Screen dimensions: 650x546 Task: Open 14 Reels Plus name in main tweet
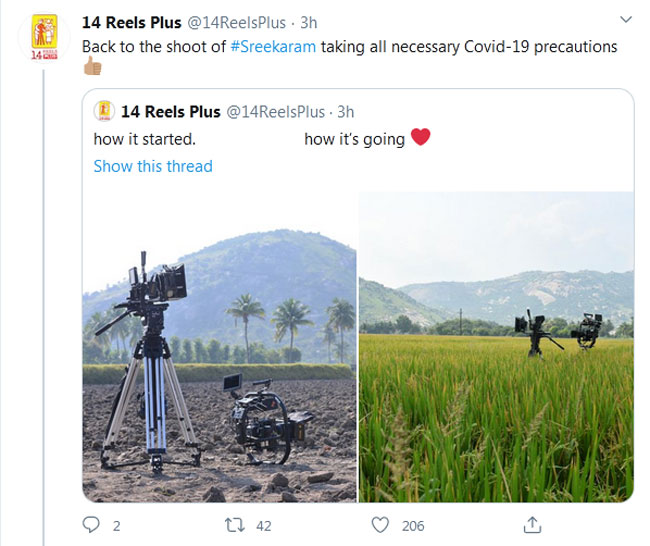(131, 22)
